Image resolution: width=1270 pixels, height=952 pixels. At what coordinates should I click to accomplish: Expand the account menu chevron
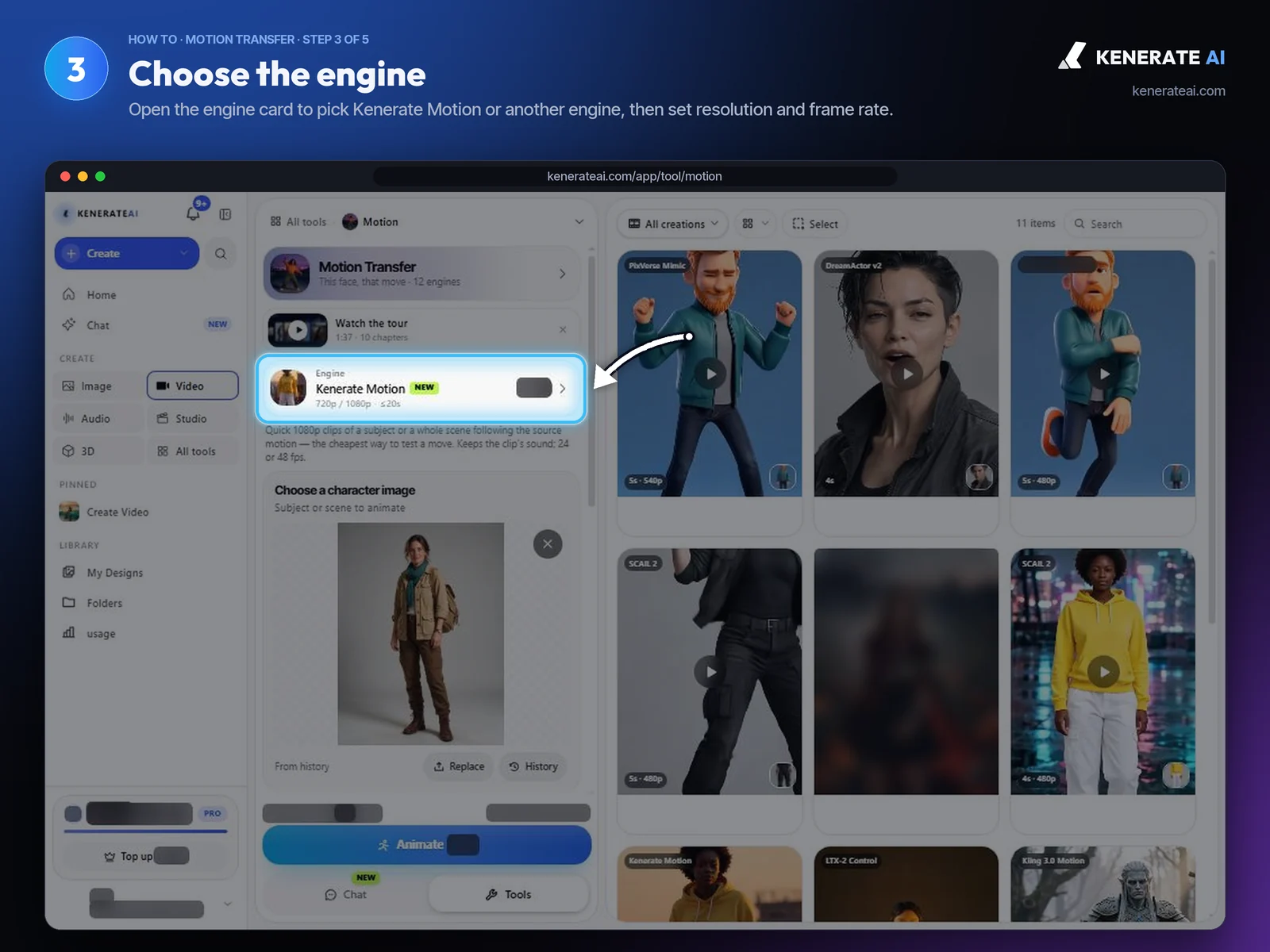[x=228, y=904]
